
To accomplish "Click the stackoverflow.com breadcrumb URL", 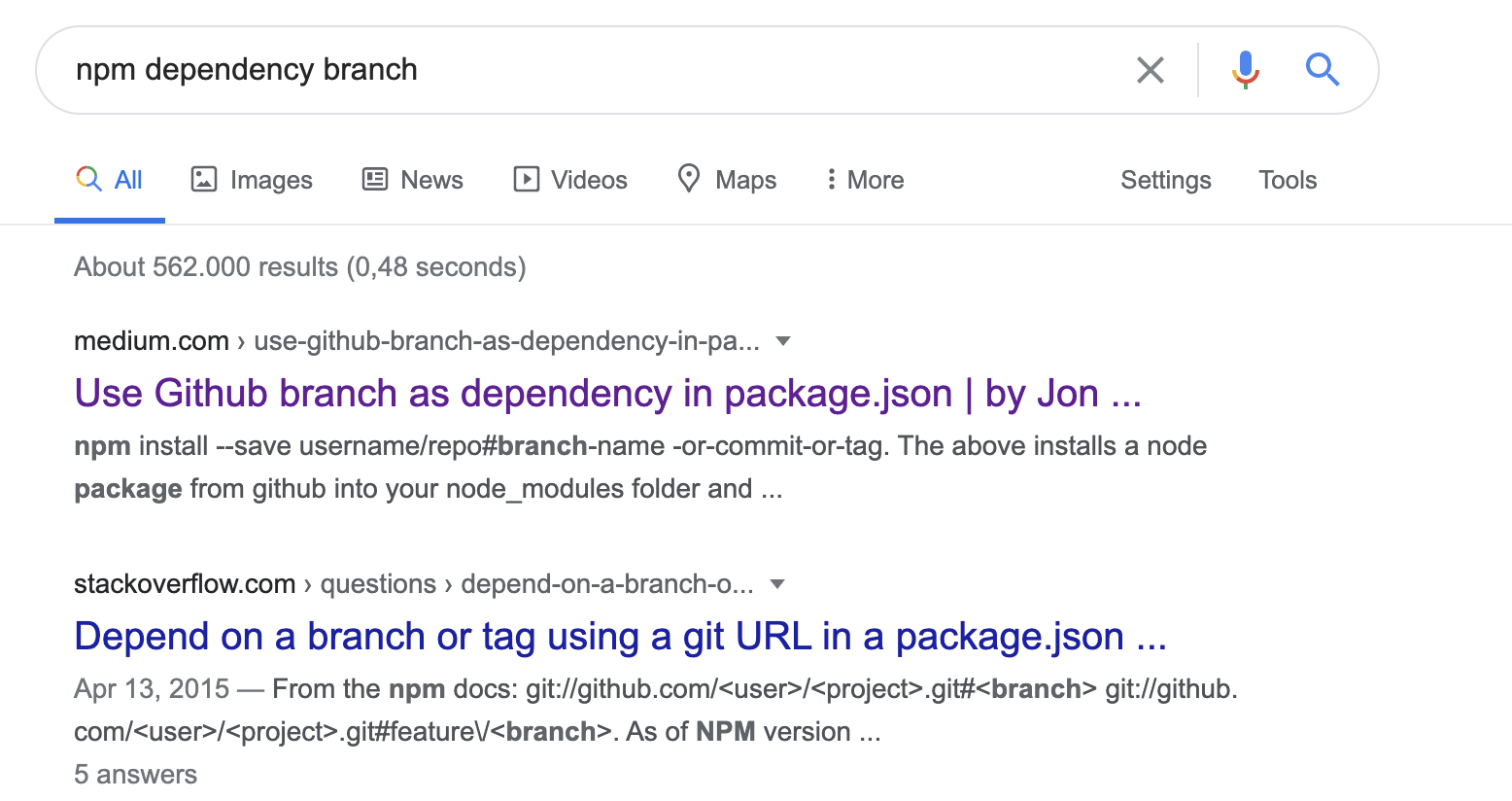I will pyautogui.click(x=414, y=584).
